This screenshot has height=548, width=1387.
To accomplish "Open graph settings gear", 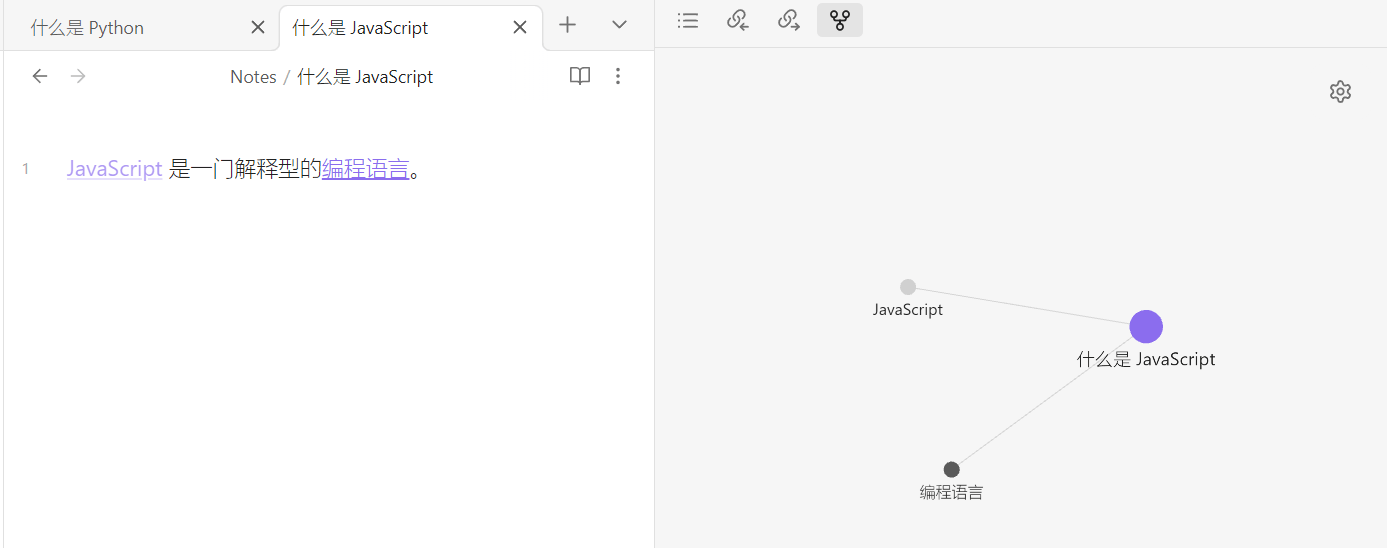I will (1340, 92).
